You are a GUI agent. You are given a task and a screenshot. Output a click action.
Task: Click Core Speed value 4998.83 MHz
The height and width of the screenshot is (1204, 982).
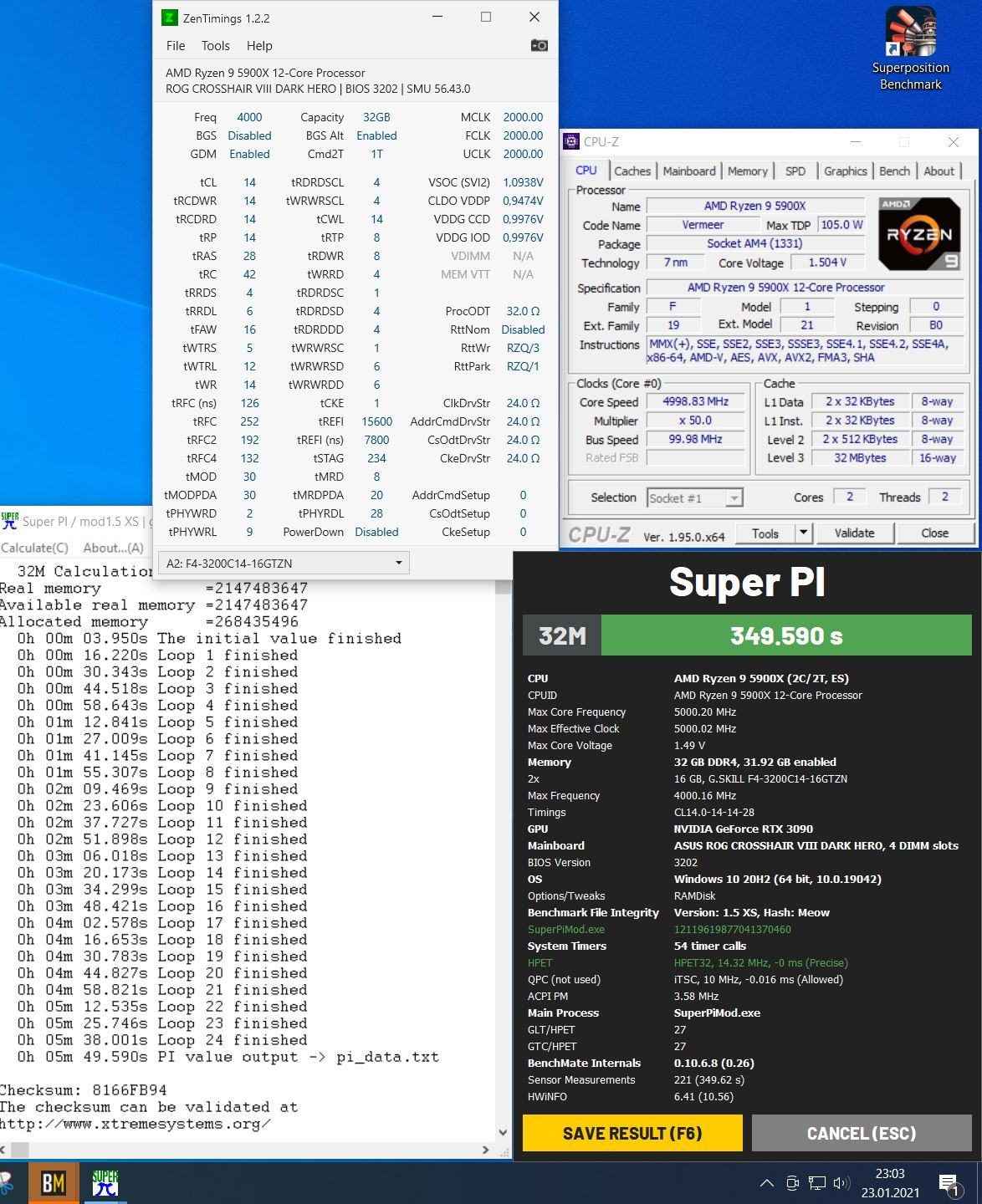point(695,401)
